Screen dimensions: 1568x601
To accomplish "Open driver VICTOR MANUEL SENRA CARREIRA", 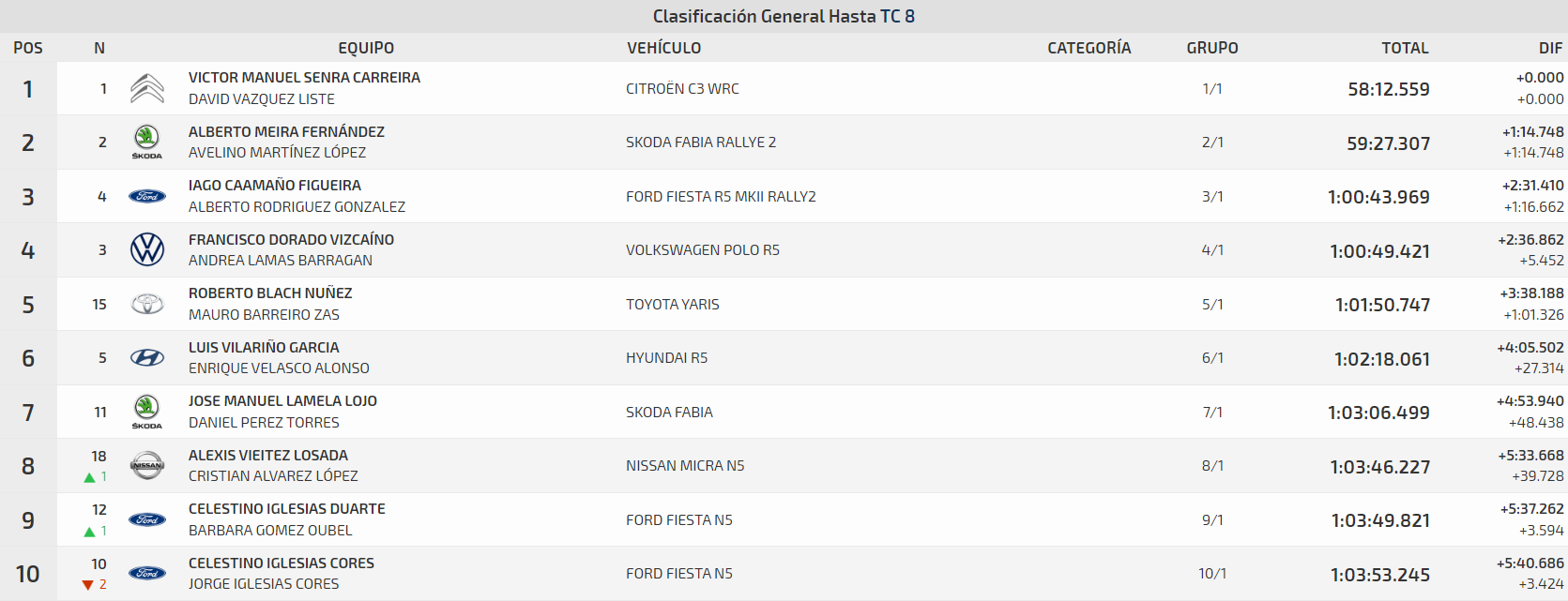I will [304, 78].
